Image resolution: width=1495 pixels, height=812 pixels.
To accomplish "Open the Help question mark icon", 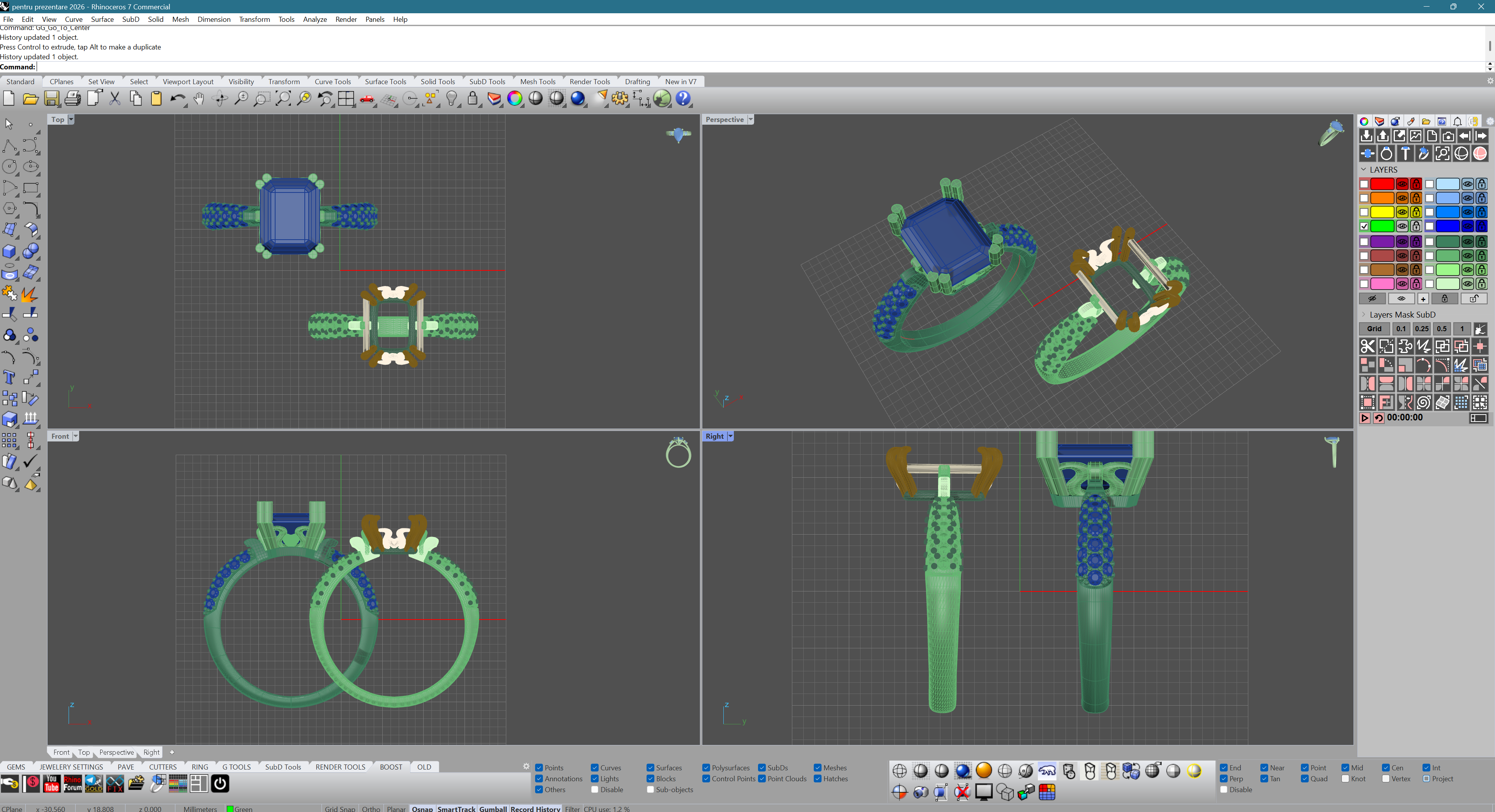I will click(x=683, y=99).
